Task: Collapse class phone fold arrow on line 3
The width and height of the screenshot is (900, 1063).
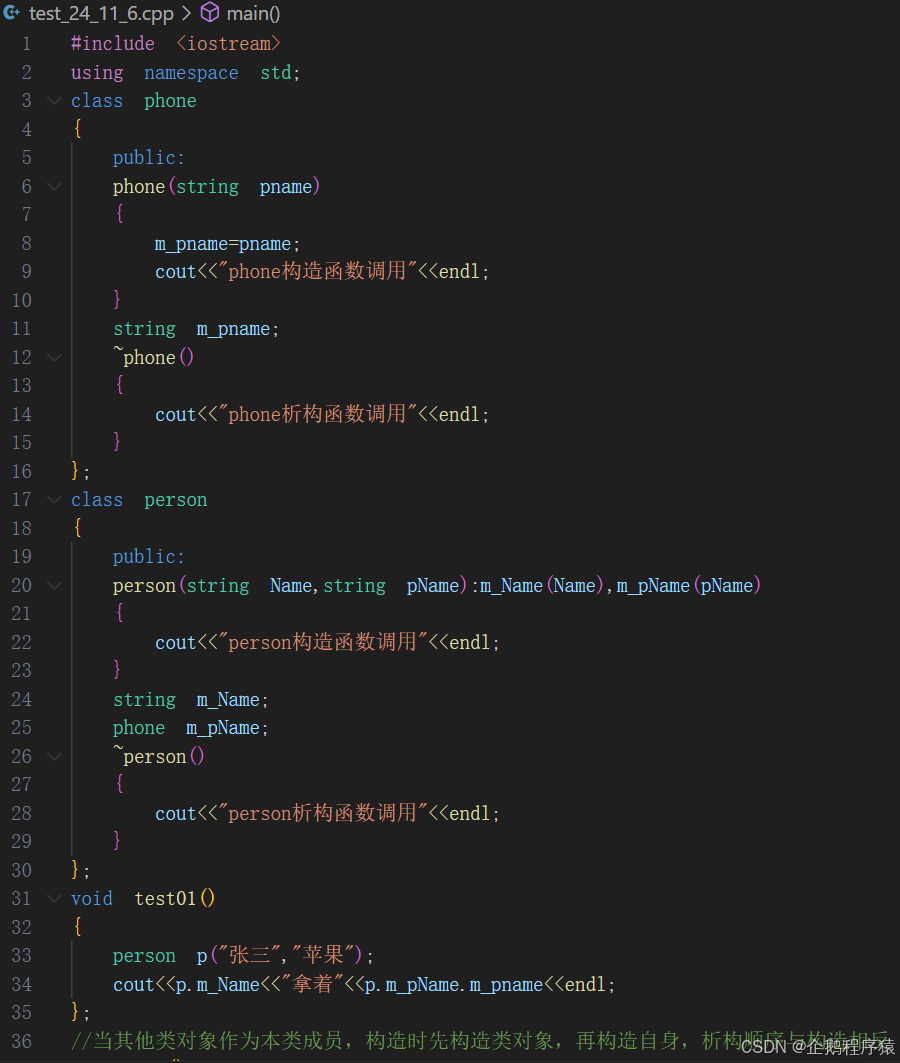Action: [54, 101]
